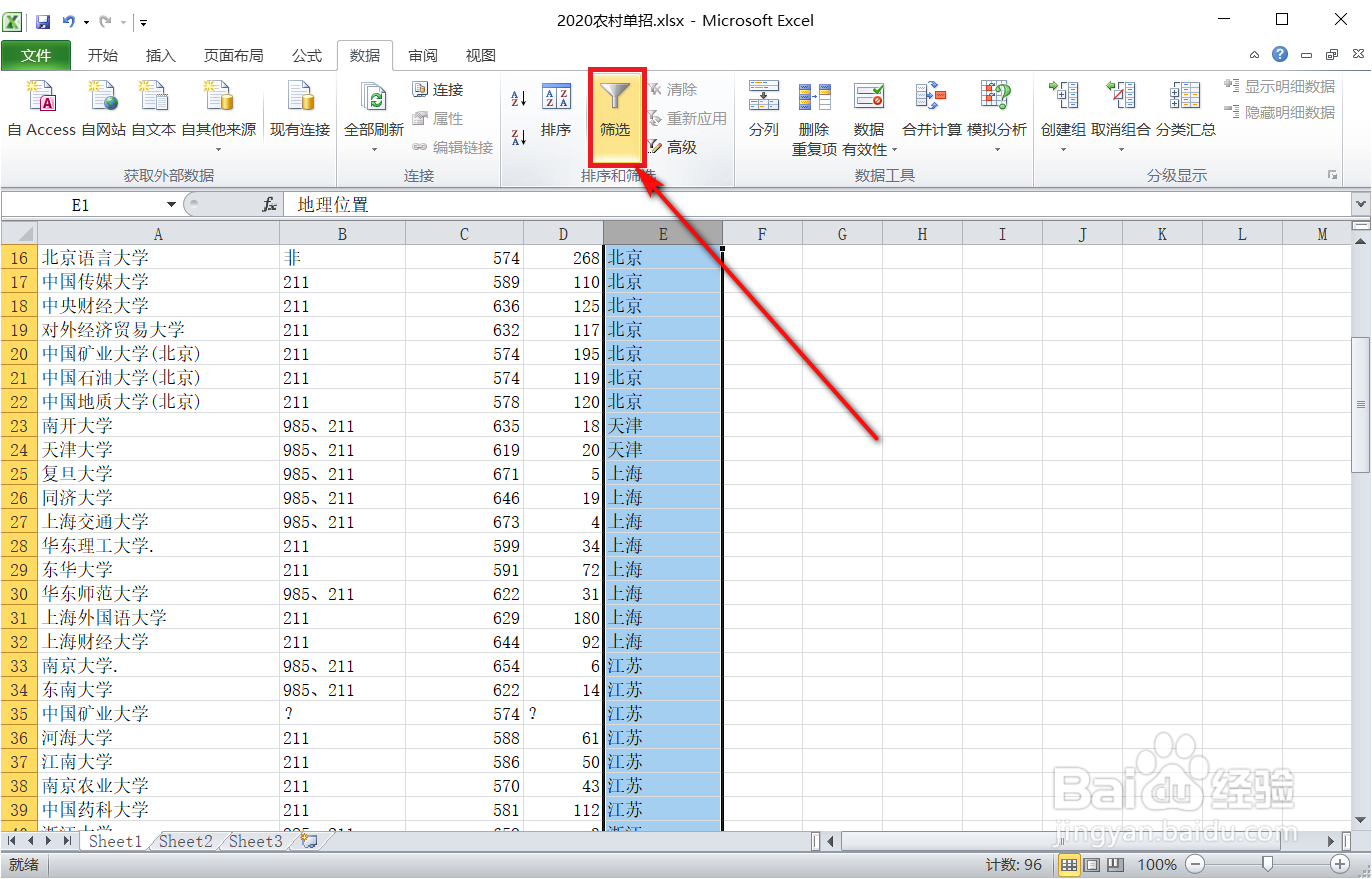Select the 分列 (Text to Columns) tool

(763, 108)
